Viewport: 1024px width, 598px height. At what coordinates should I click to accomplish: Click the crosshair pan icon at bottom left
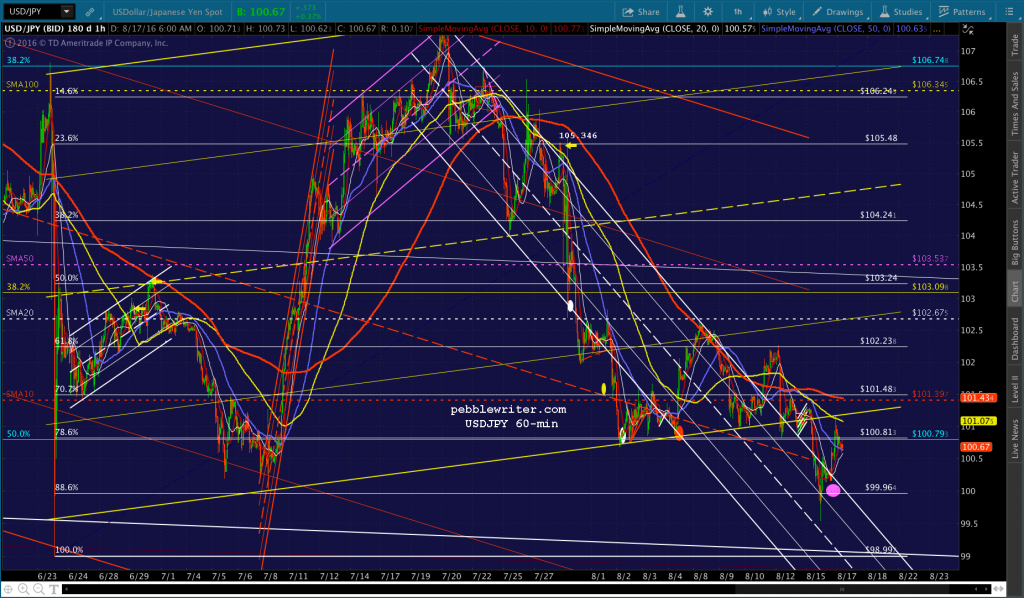(x=8, y=589)
